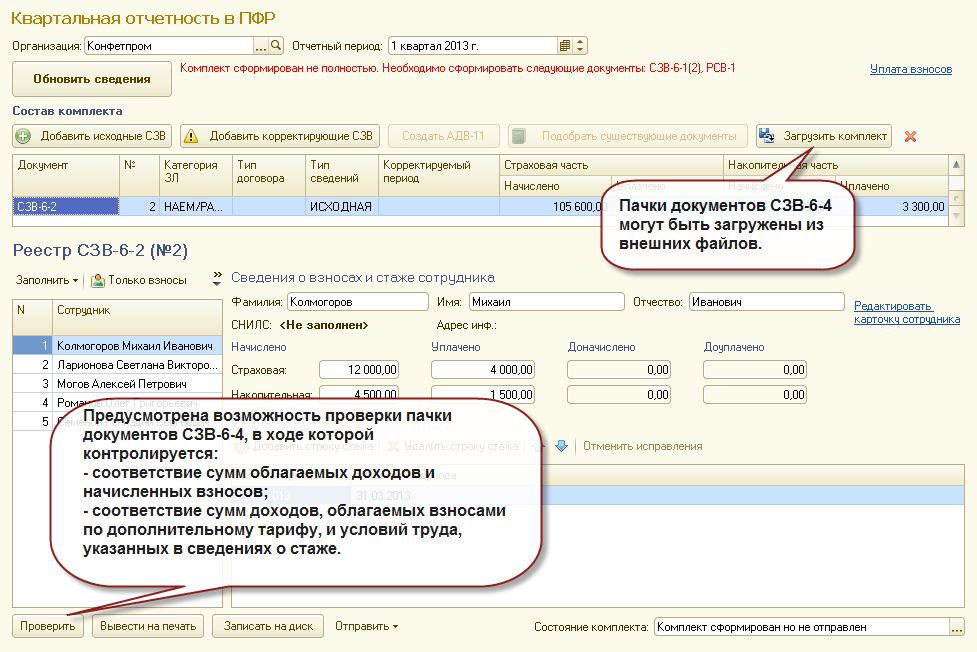Click period stepper arrows next to calendar

(580, 46)
